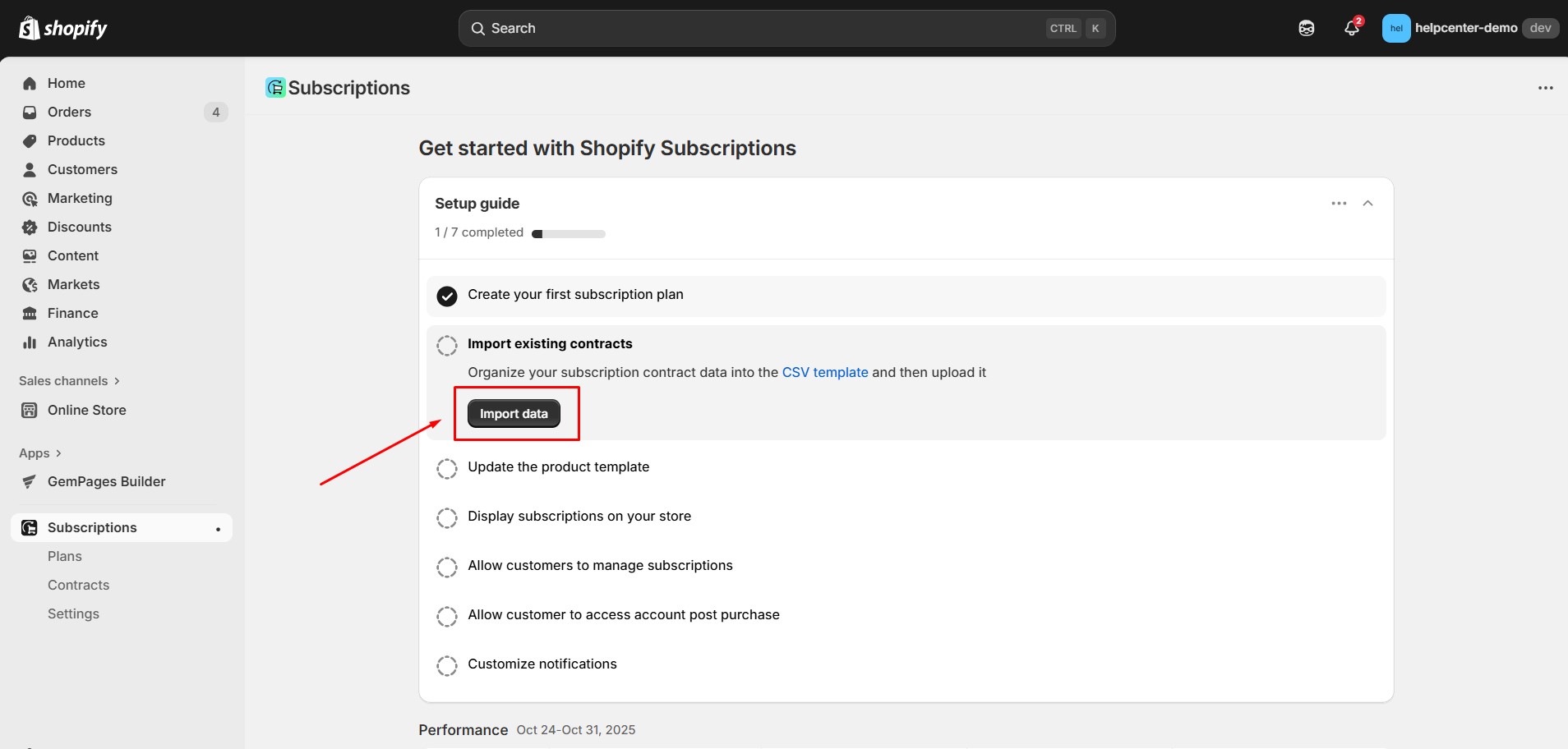
Task: Select the Orders icon in sidebar
Action: (x=30, y=112)
